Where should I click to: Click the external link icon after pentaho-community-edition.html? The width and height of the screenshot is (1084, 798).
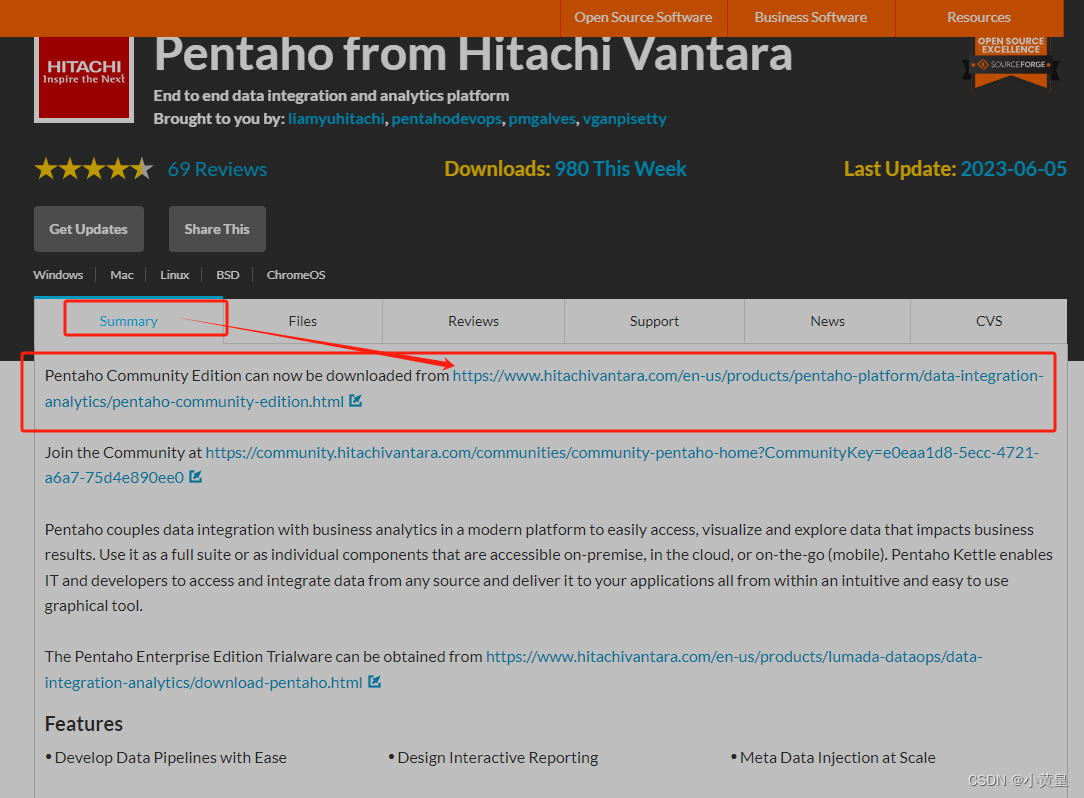coord(355,401)
